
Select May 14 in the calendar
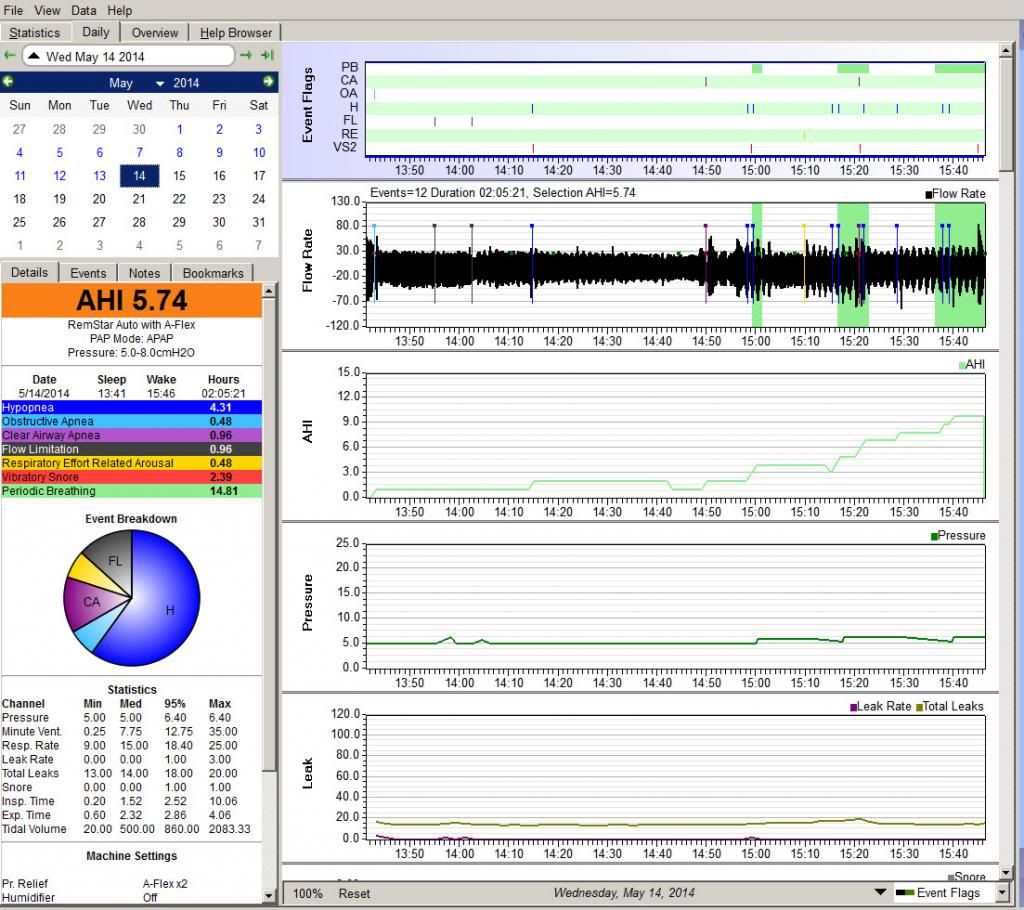[139, 176]
